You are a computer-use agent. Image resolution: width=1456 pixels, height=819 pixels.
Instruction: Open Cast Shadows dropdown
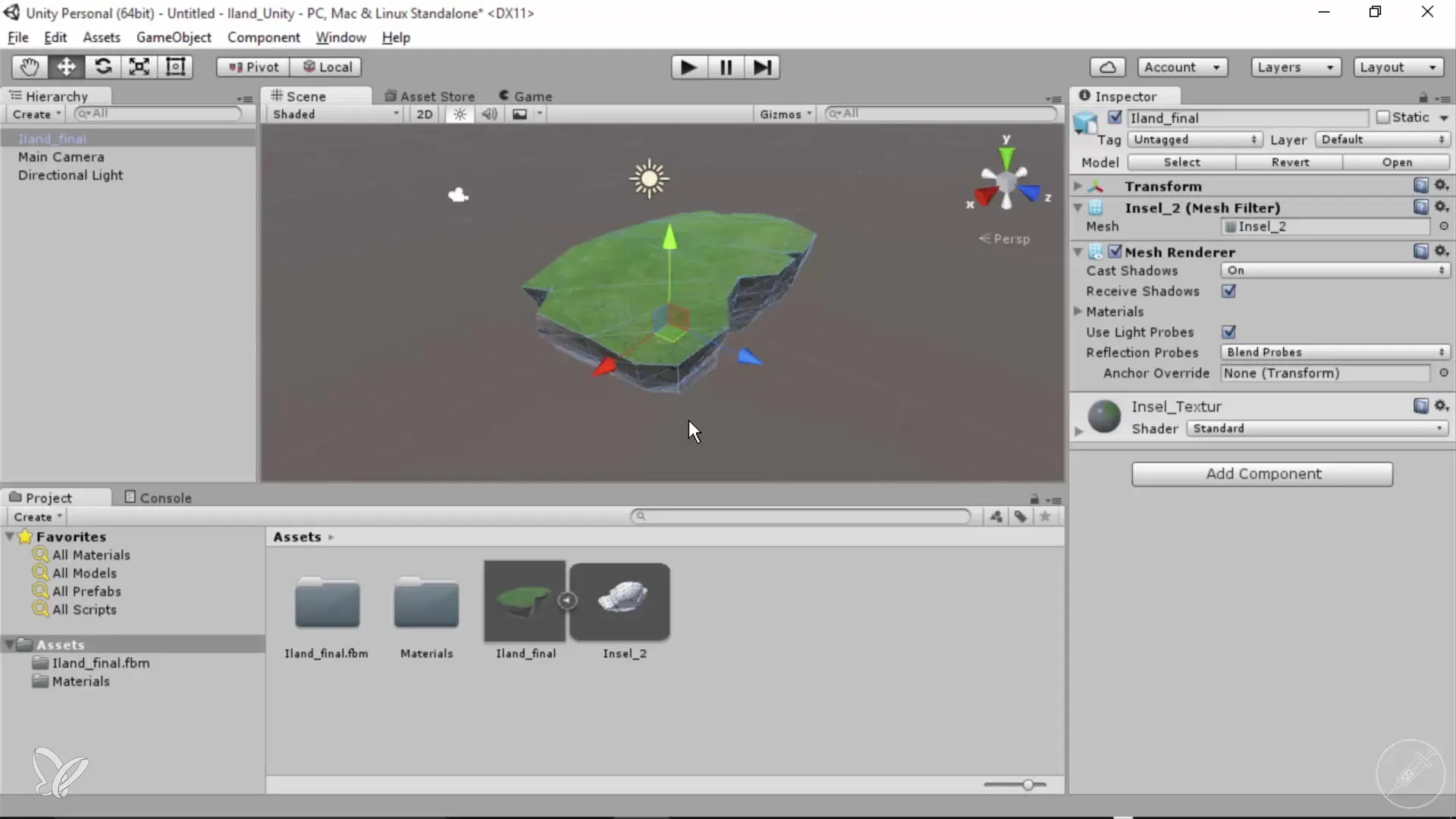pos(1335,271)
